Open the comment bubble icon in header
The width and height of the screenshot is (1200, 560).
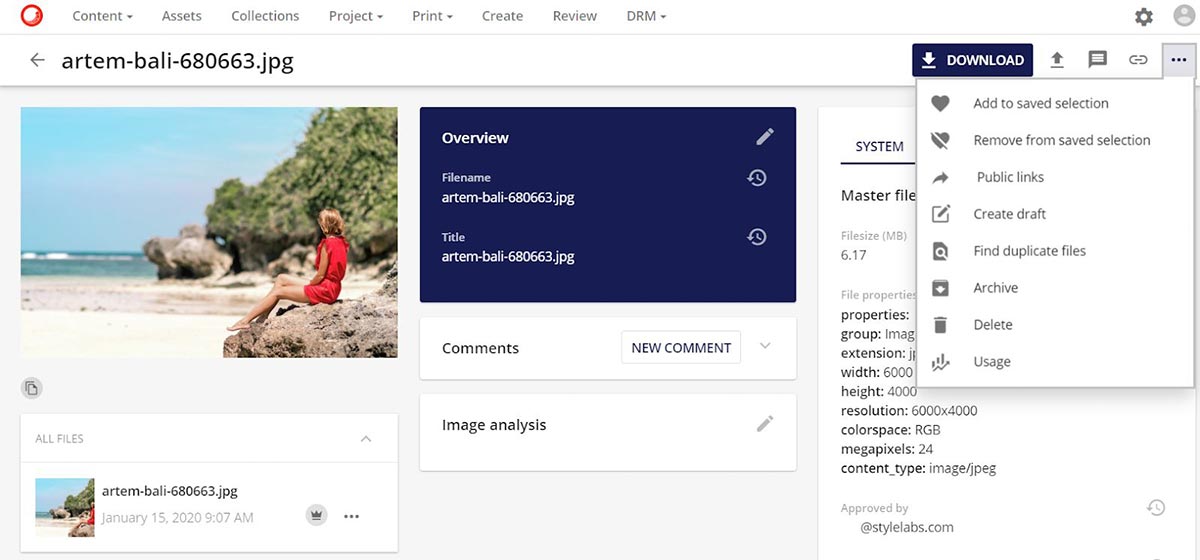tap(1098, 60)
